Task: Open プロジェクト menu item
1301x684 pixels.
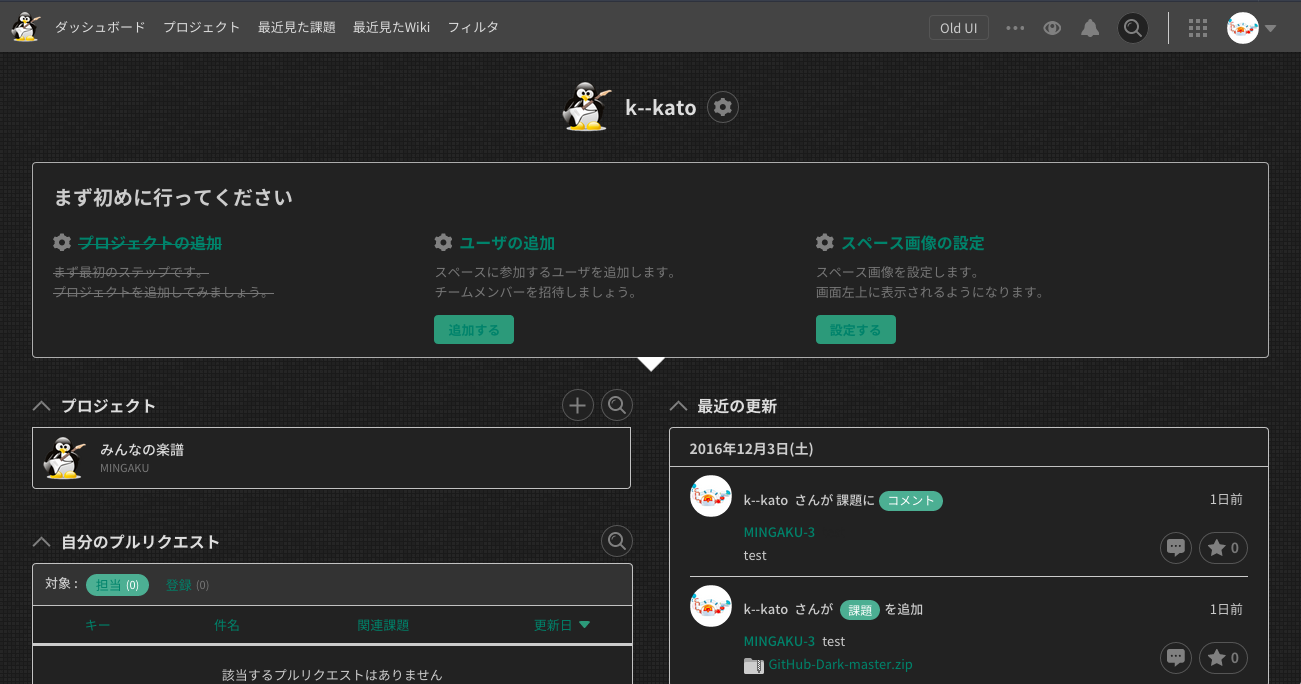Action: pyautogui.click(x=202, y=28)
